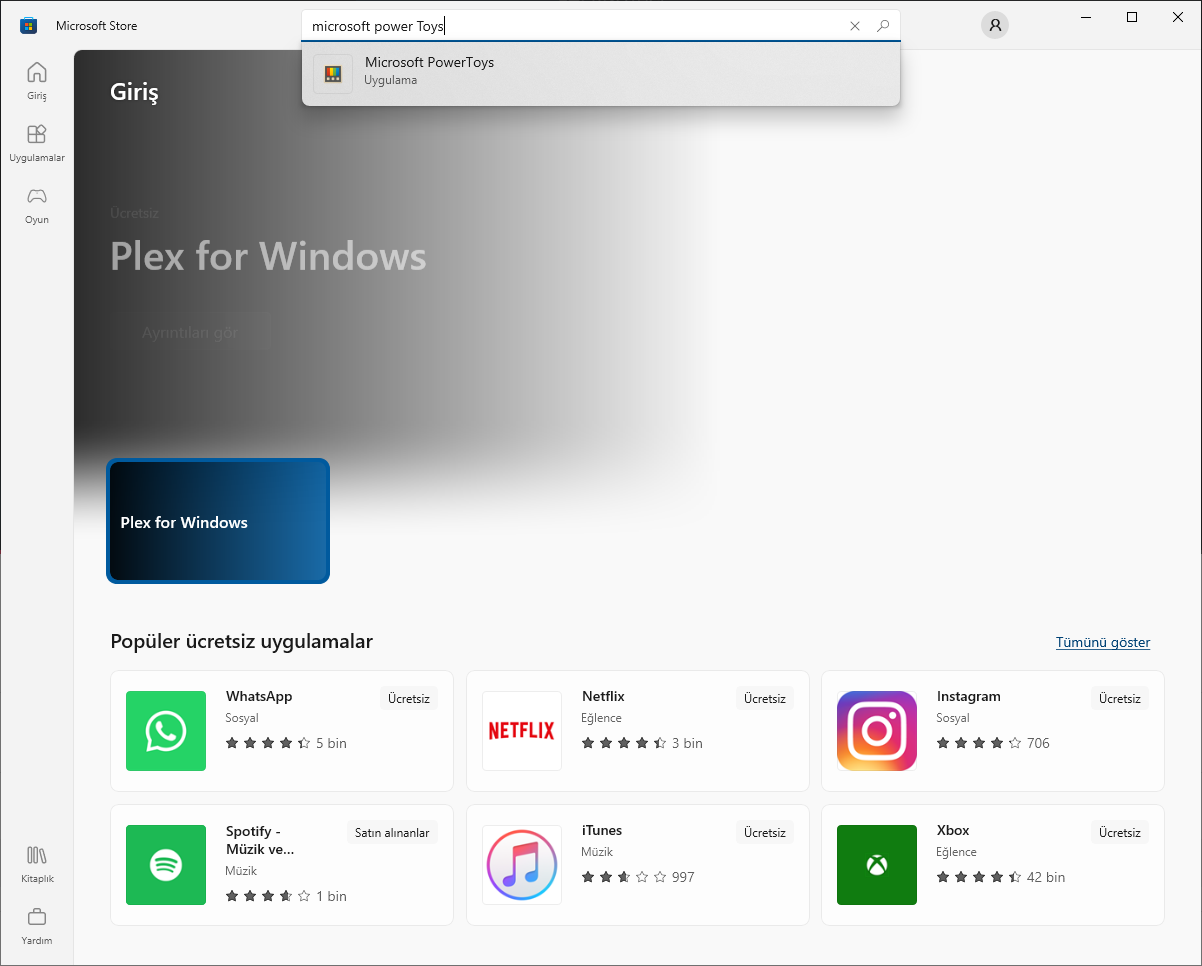Open the Oyun gaming sidebar icon
1202x966 pixels.
tap(37, 205)
